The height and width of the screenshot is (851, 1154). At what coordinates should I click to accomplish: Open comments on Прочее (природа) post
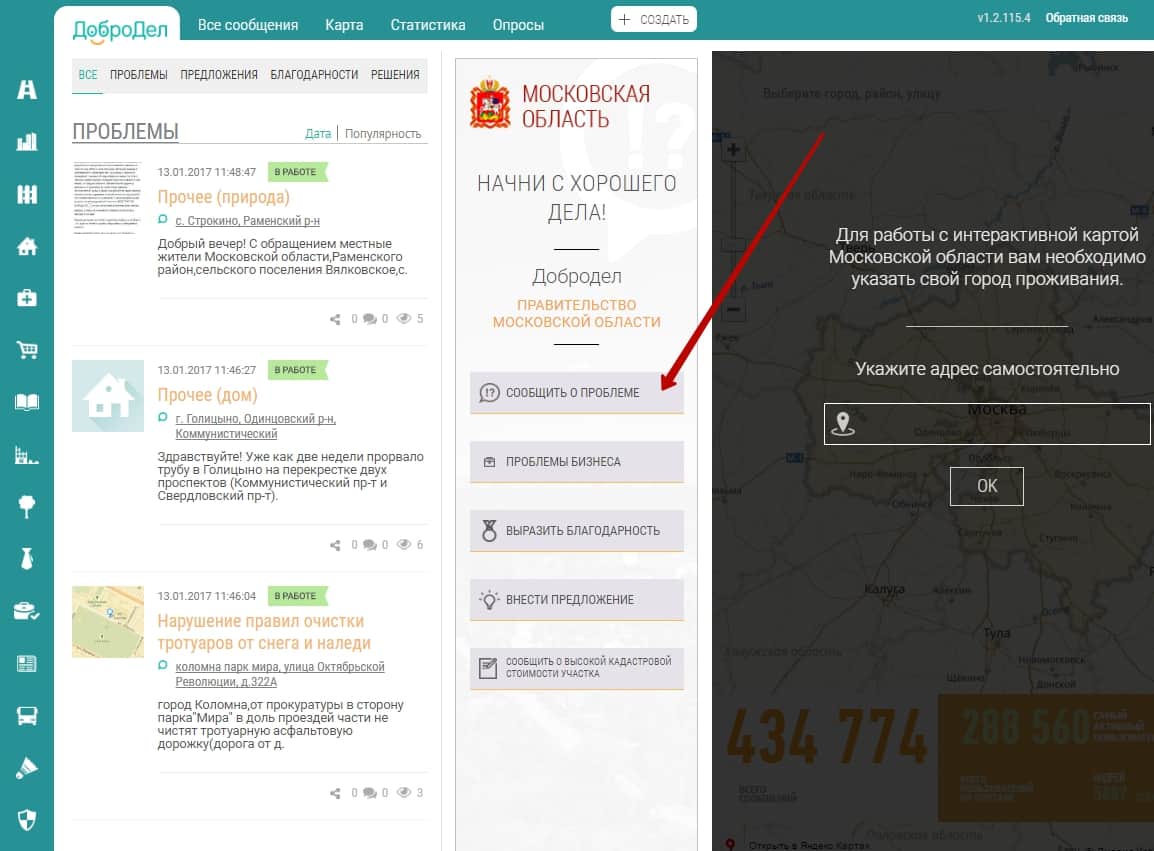pyautogui.click(x=369, y=319)
